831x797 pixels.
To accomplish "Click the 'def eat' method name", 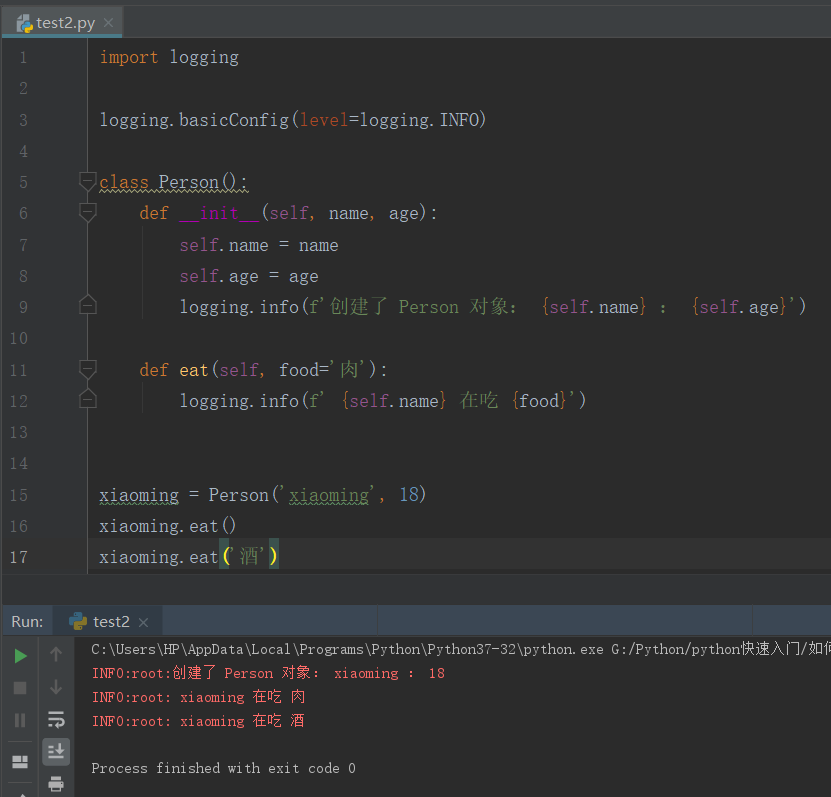I will click(x=193, y=370).
